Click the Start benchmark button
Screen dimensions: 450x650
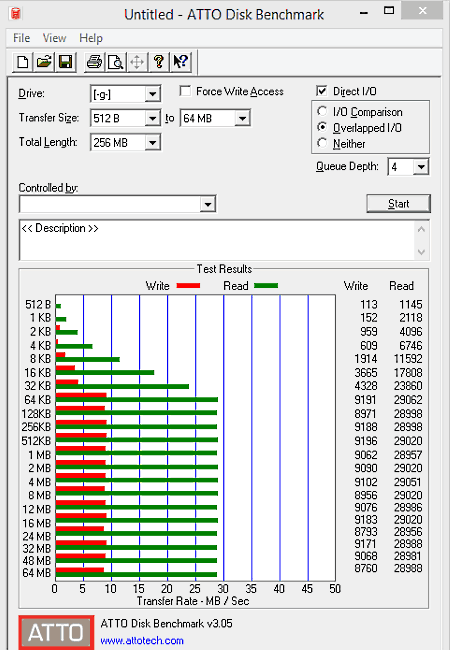(399, 204)
